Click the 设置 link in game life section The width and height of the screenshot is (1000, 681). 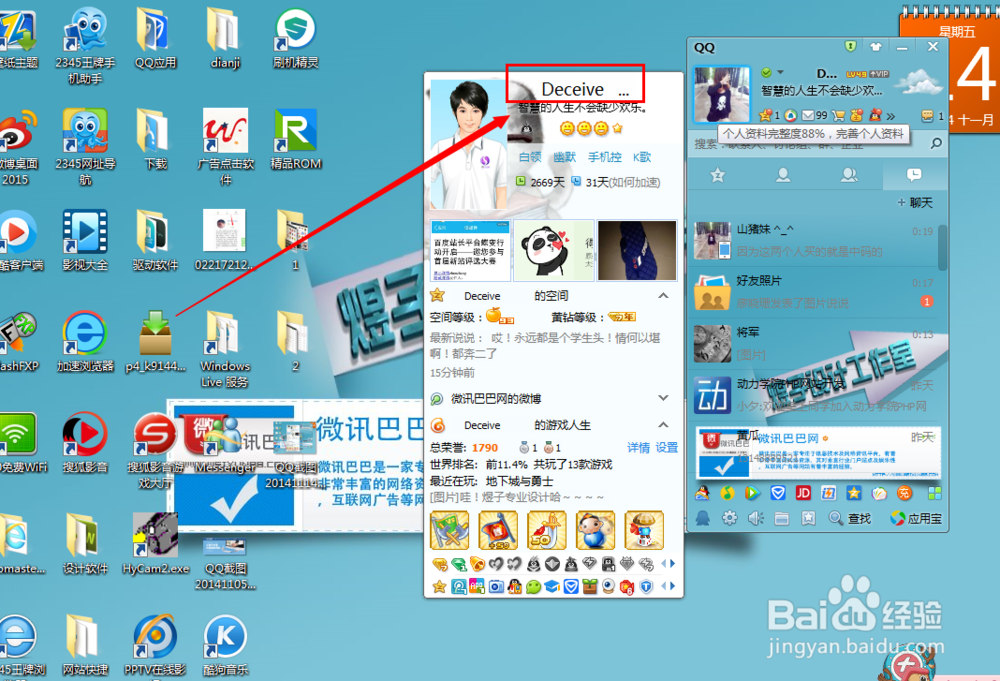click(x=666, y=448)
